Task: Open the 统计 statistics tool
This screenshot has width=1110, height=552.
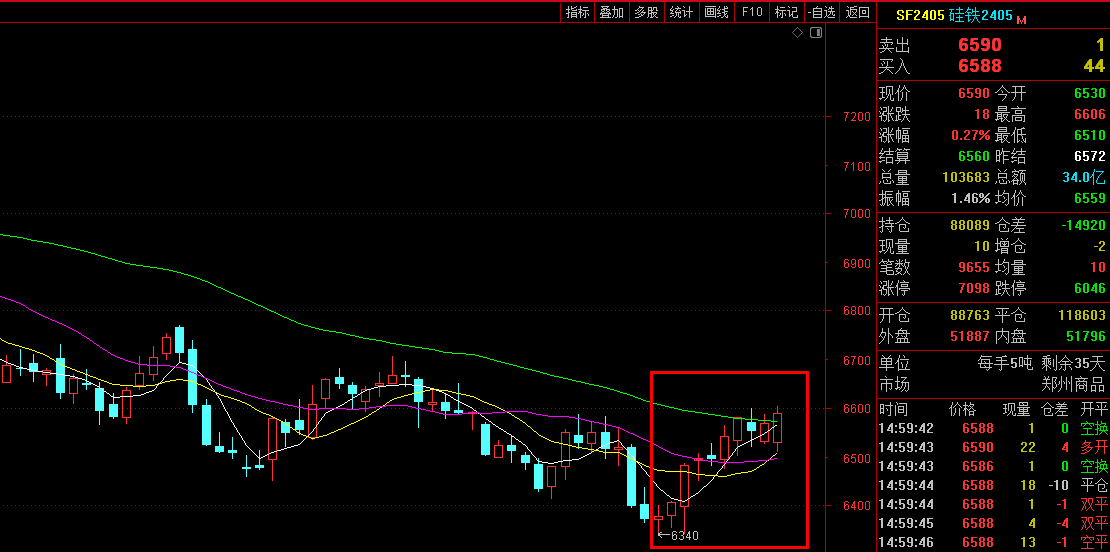Action: tap(681, 12)
